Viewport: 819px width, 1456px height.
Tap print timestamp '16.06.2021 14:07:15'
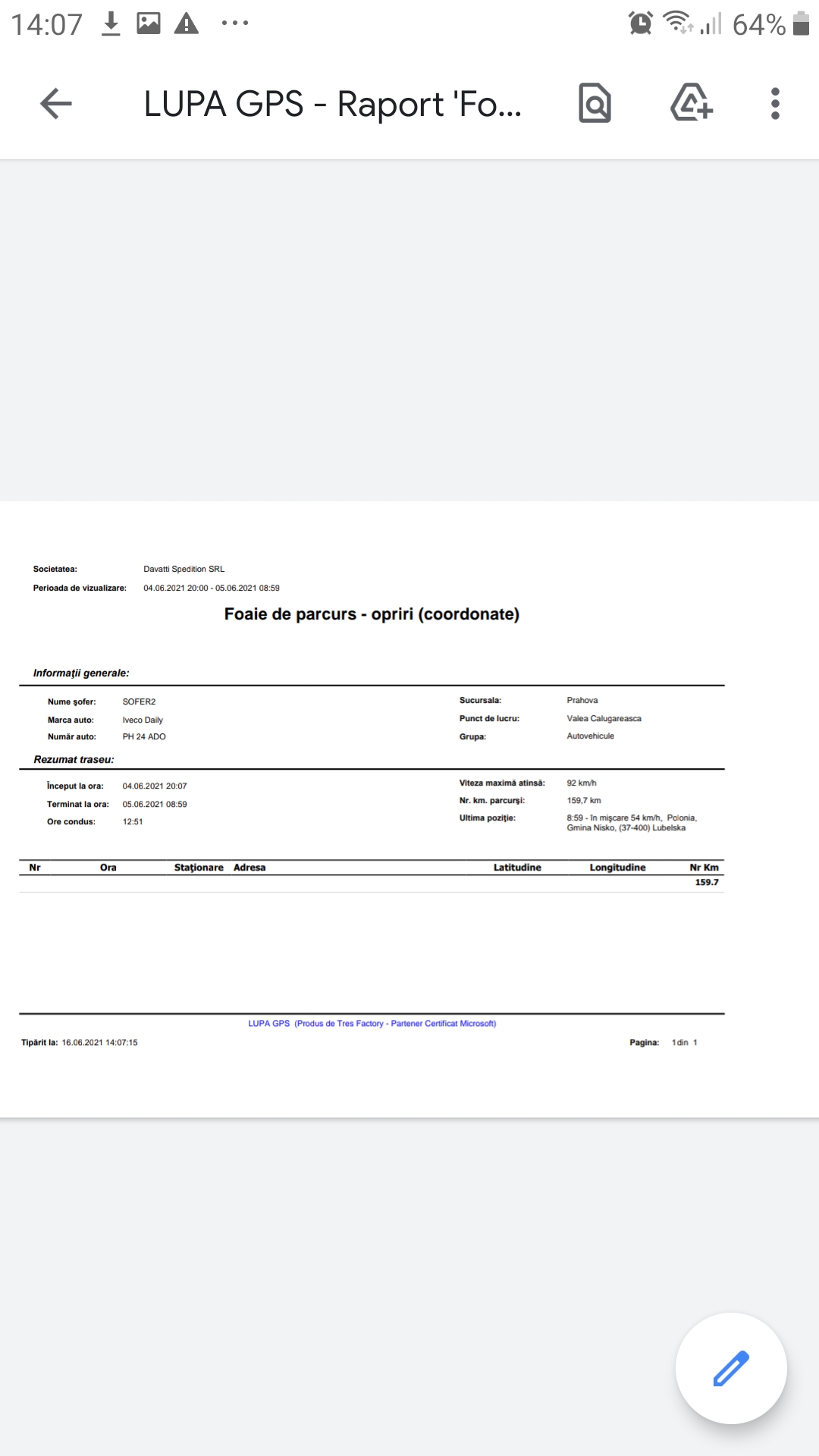click(x=100, y=1042)
